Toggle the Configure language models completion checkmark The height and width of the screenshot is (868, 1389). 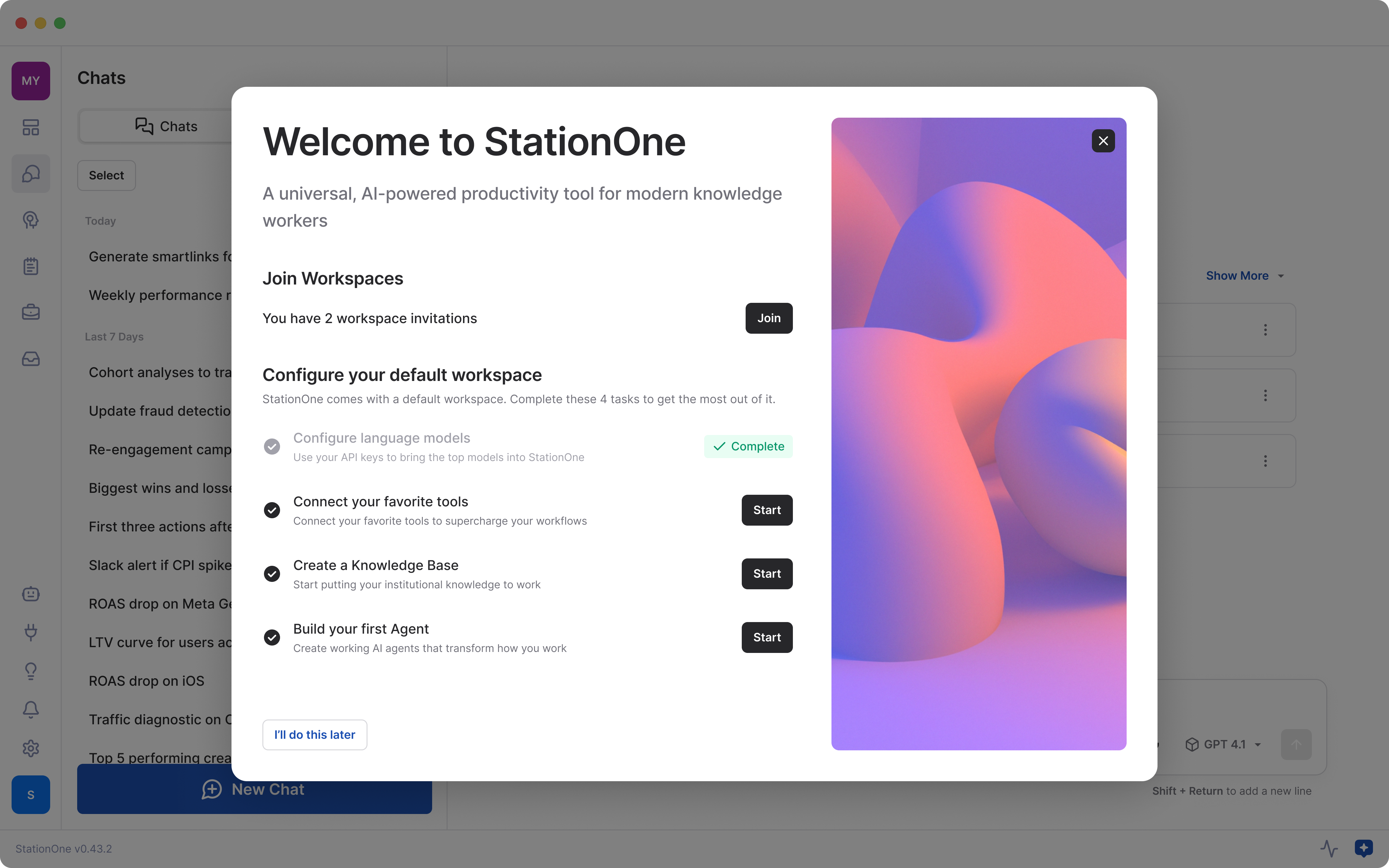click(271, 446)
